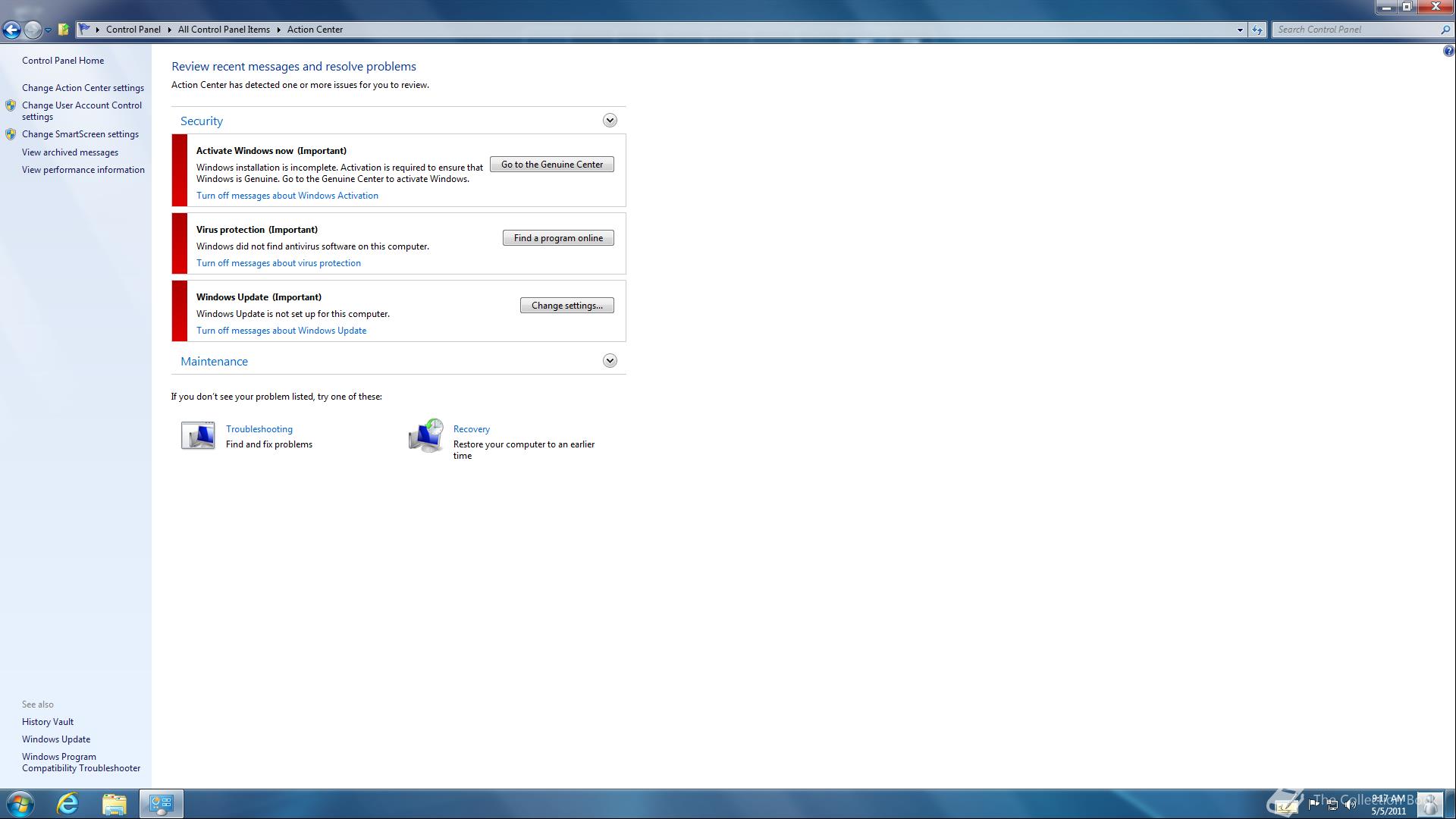Click the Security section heading
The height and width of the screenshot is (819, 1456).
coord(202,121)
